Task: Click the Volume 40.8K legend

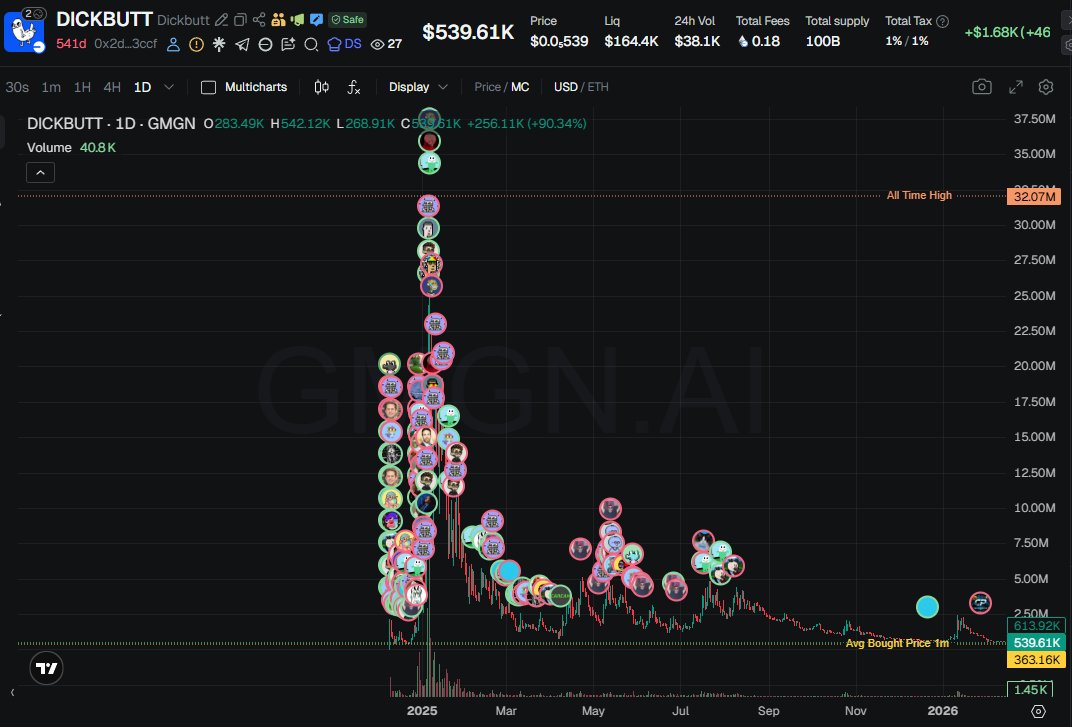Action: coord(71,147)
